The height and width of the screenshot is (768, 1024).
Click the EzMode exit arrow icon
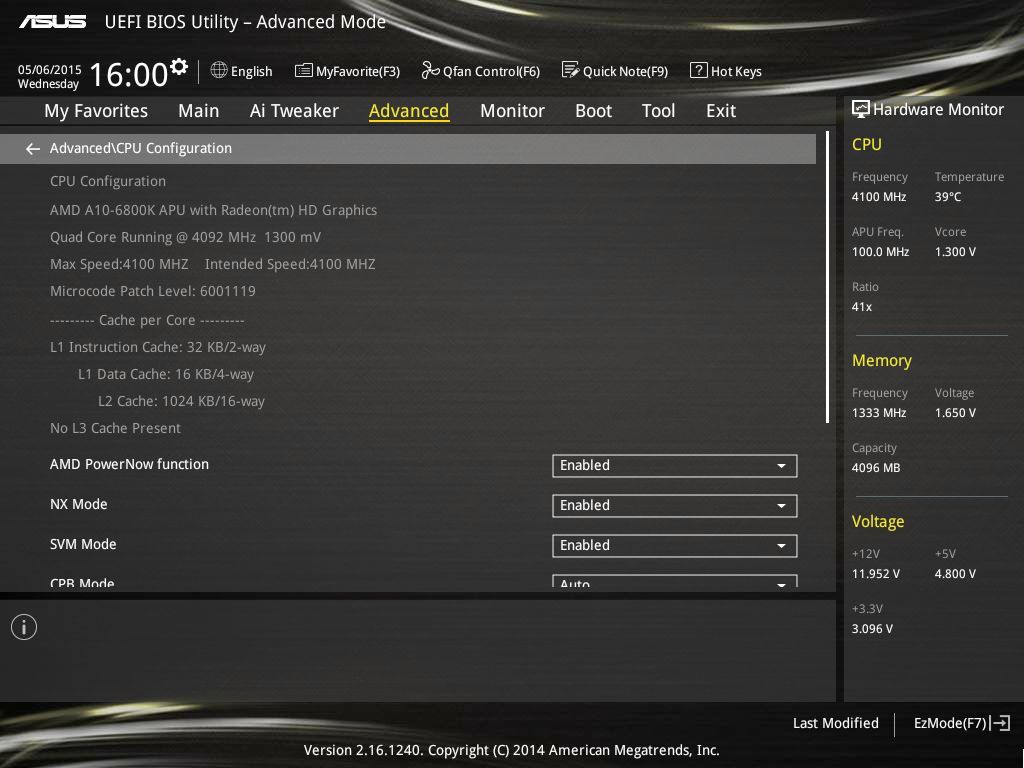tap(1000, 723)
